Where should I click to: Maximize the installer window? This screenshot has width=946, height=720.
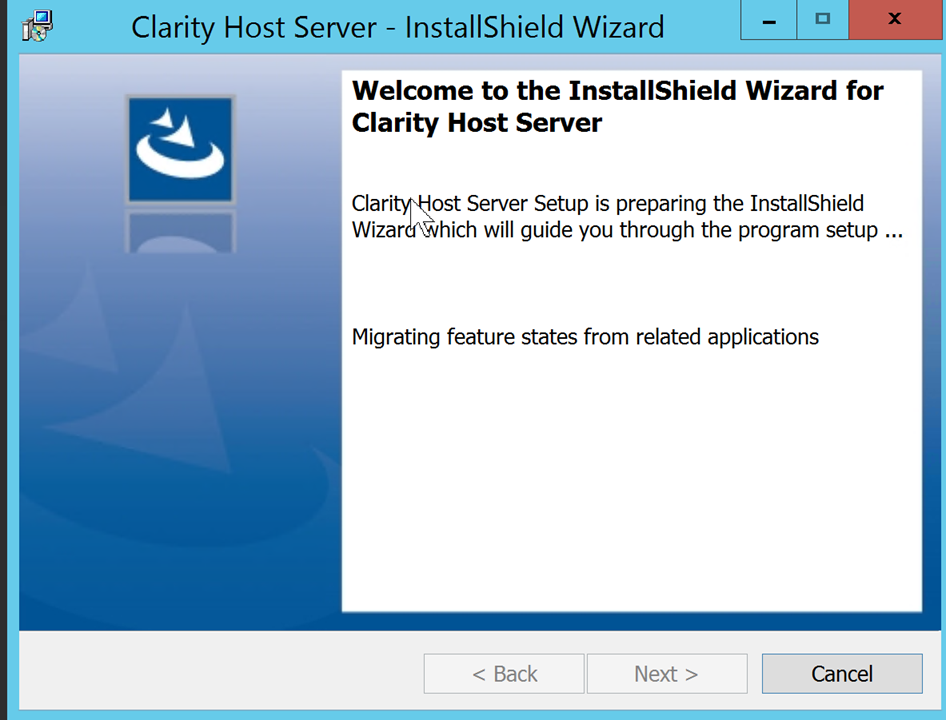(822, 20)
